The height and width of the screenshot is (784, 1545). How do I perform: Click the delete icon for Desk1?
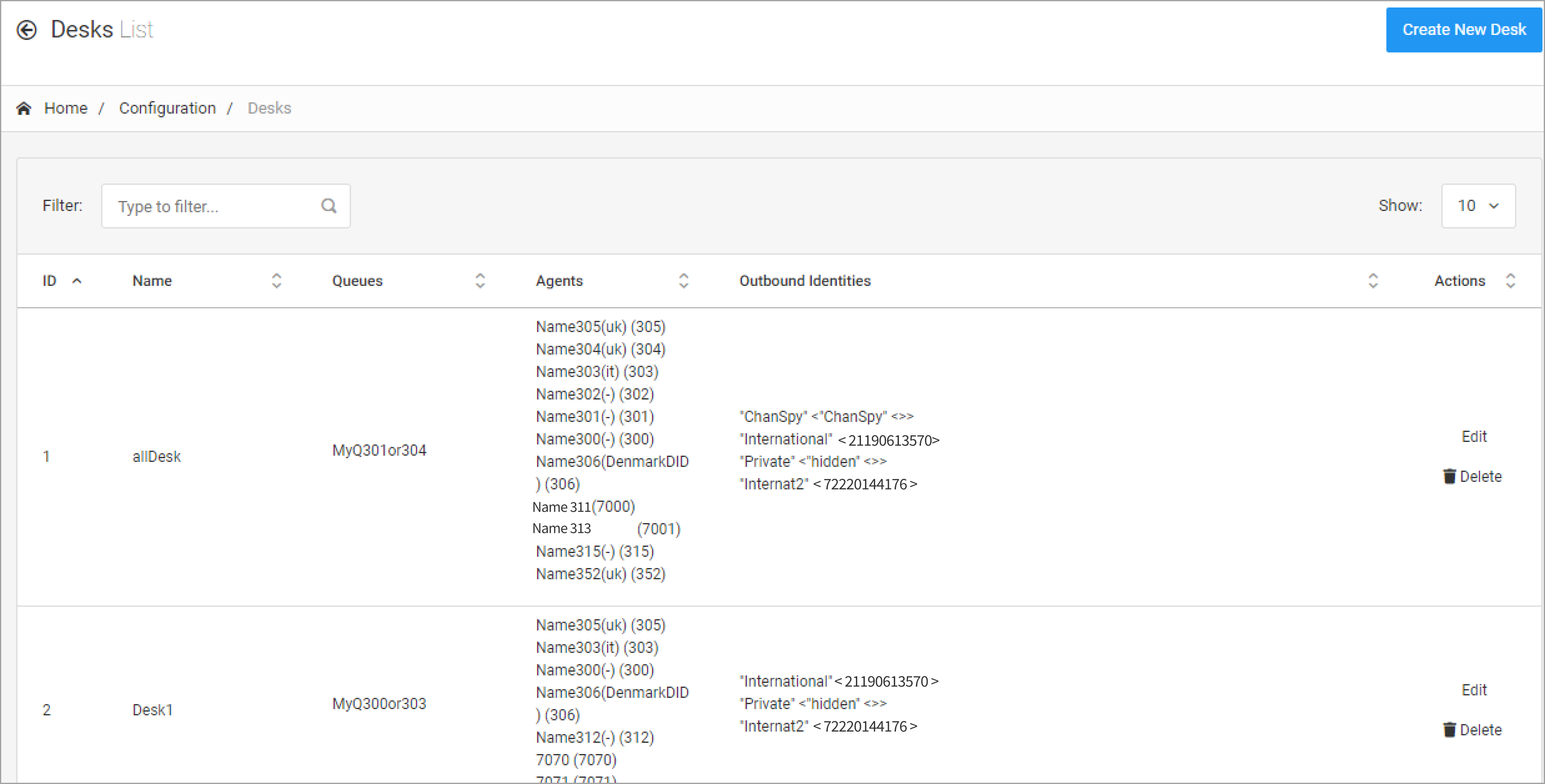tap(1449, 729)
